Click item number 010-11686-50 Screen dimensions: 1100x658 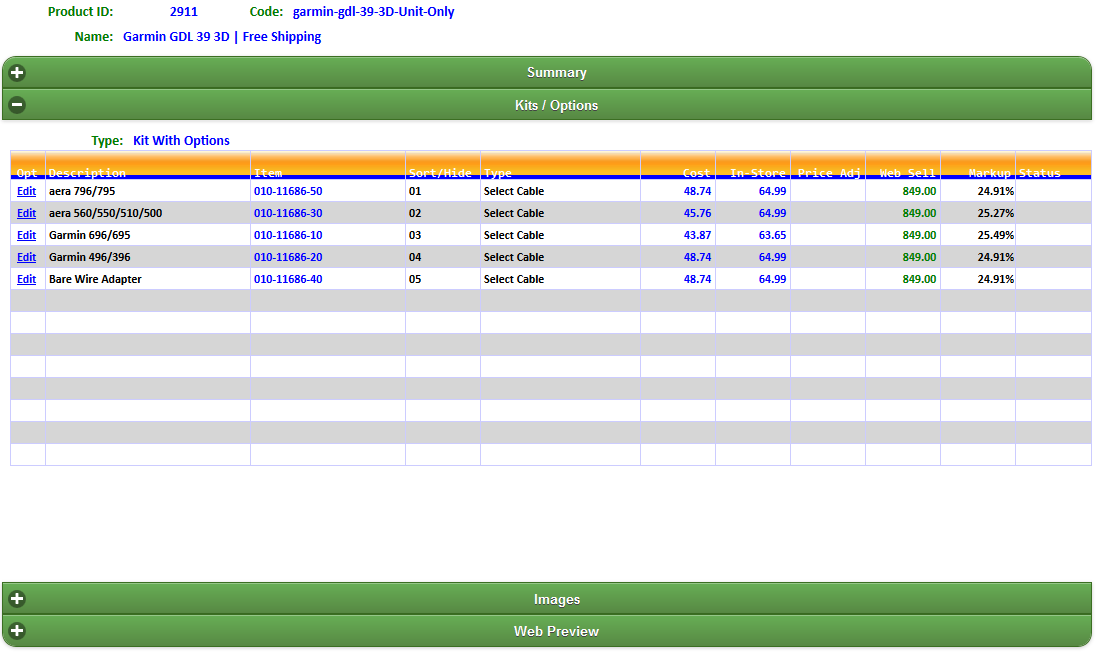click(x=288, y=192)
